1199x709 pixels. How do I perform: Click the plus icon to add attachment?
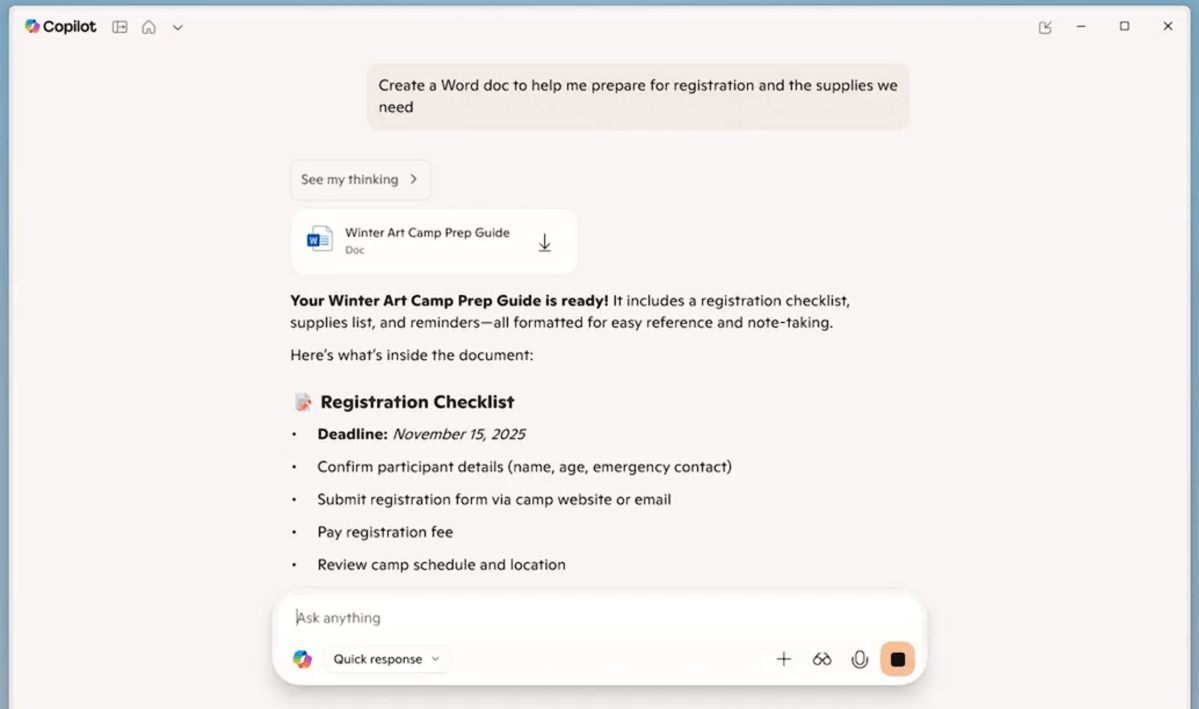click(784, 659)
